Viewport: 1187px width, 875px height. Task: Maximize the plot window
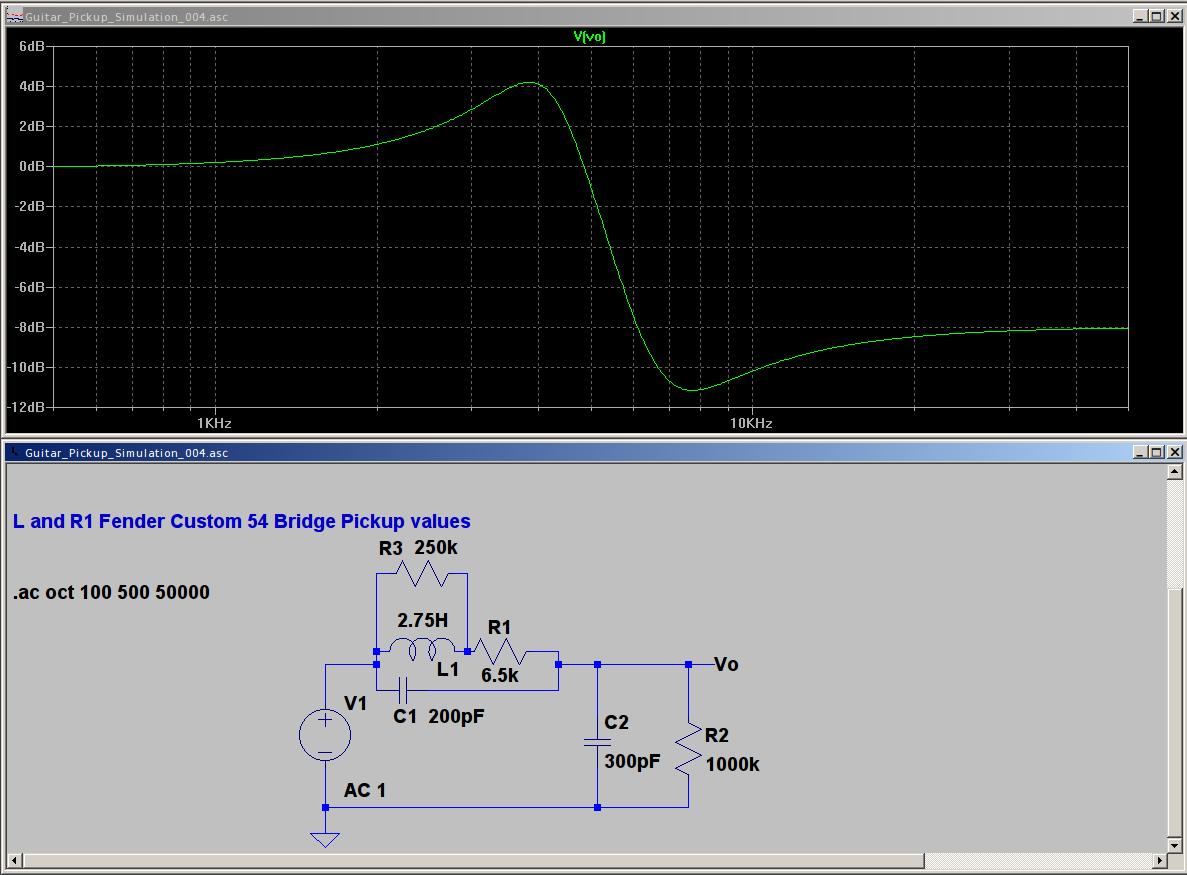[1157, 16]
